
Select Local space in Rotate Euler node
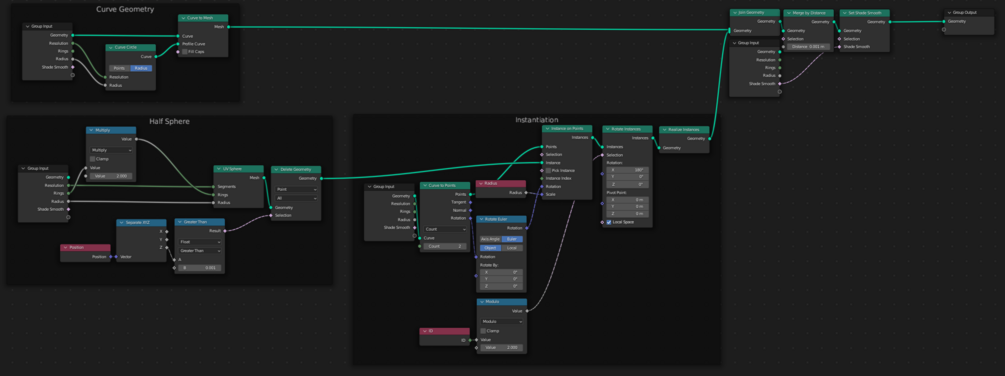coord(512,247)
